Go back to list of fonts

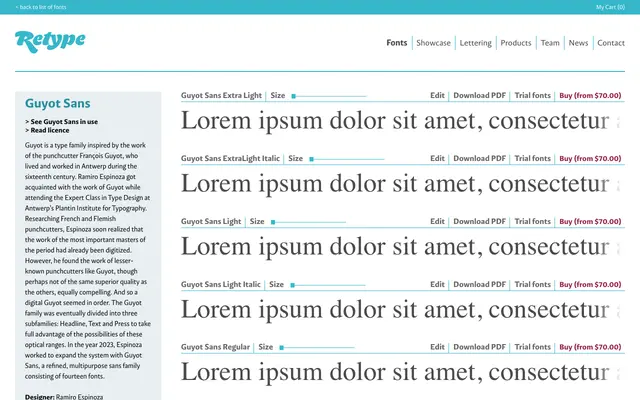pyautogui.click(x=41, y=7)
